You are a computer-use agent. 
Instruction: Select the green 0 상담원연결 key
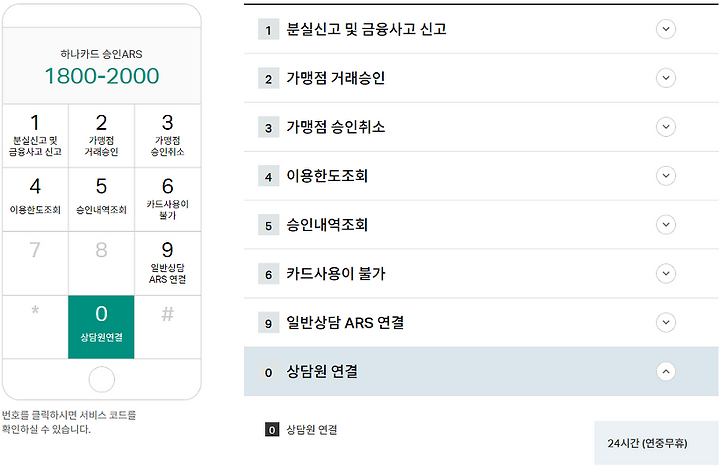(x=101, y=327)
